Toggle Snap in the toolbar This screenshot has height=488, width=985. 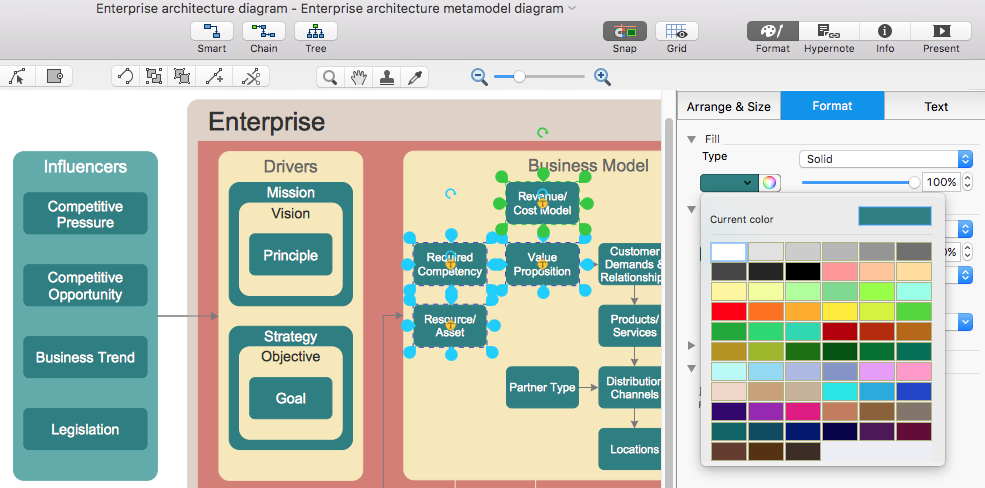pyautogui.click(x=624, y=31)
